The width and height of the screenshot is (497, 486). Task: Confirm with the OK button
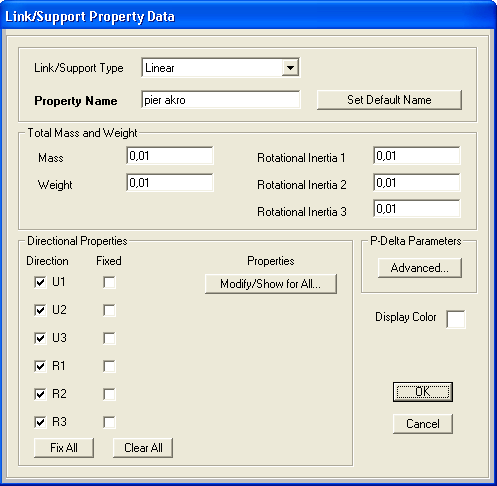(x=423, y=392)
